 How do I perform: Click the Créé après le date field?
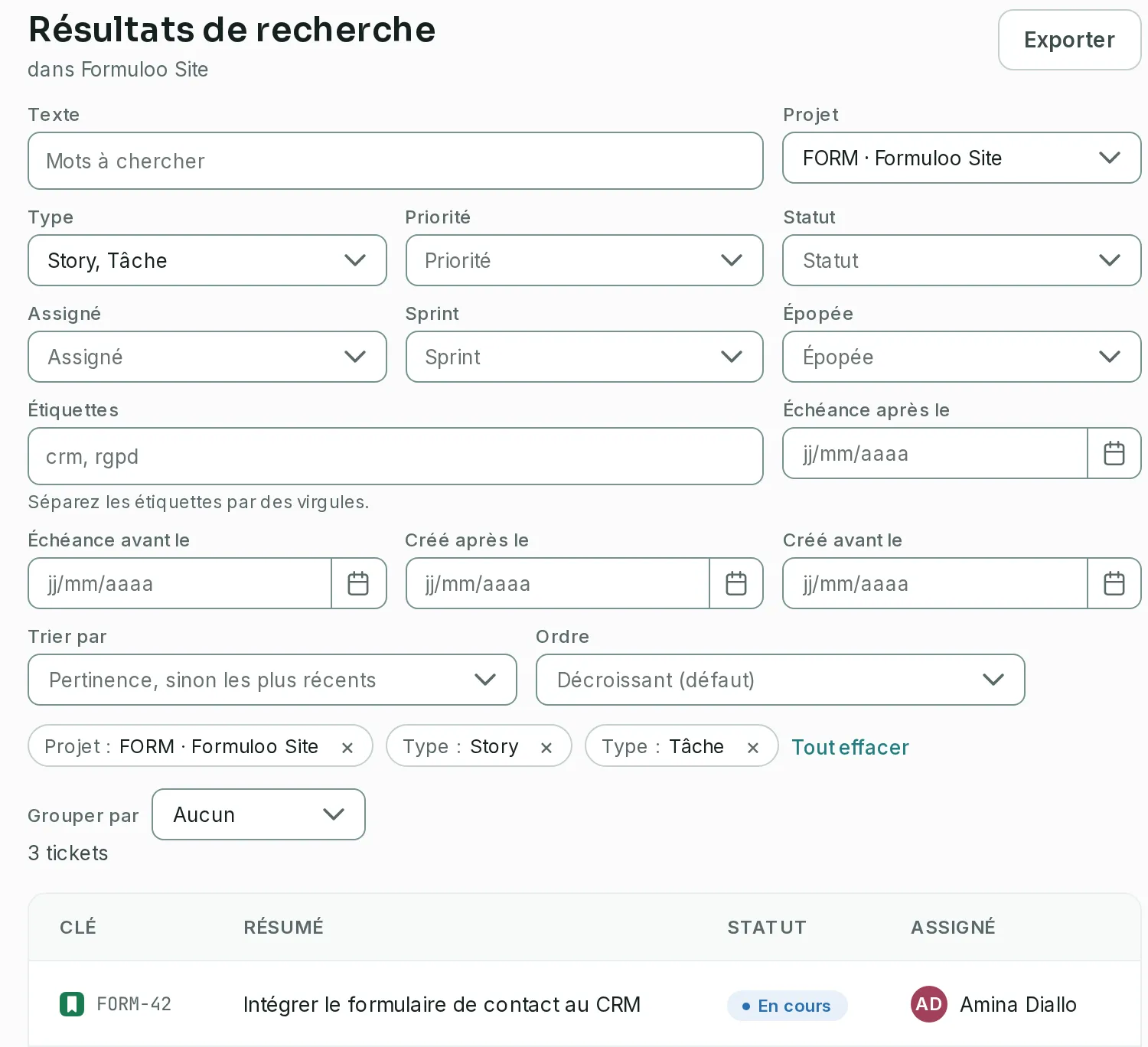click(x=558, y=583)
